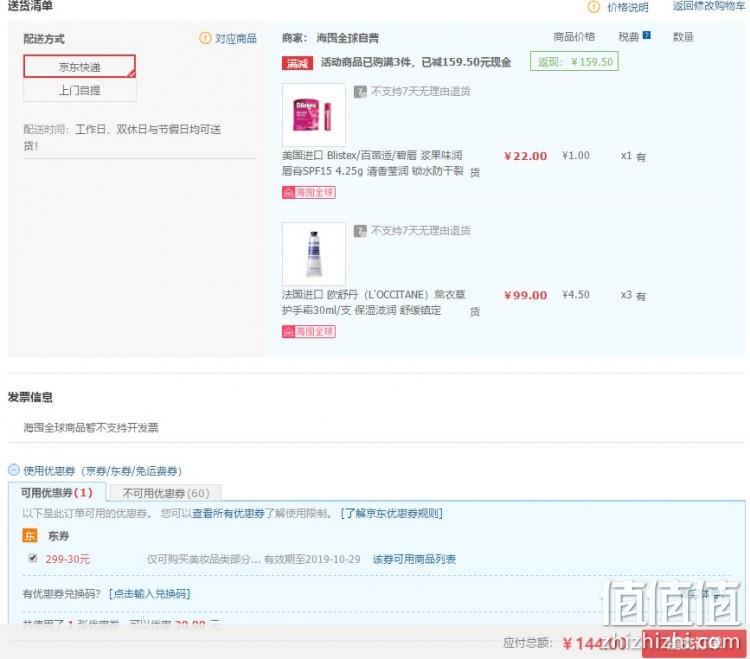Click the orange 东券 icon

tap(30, 536)
